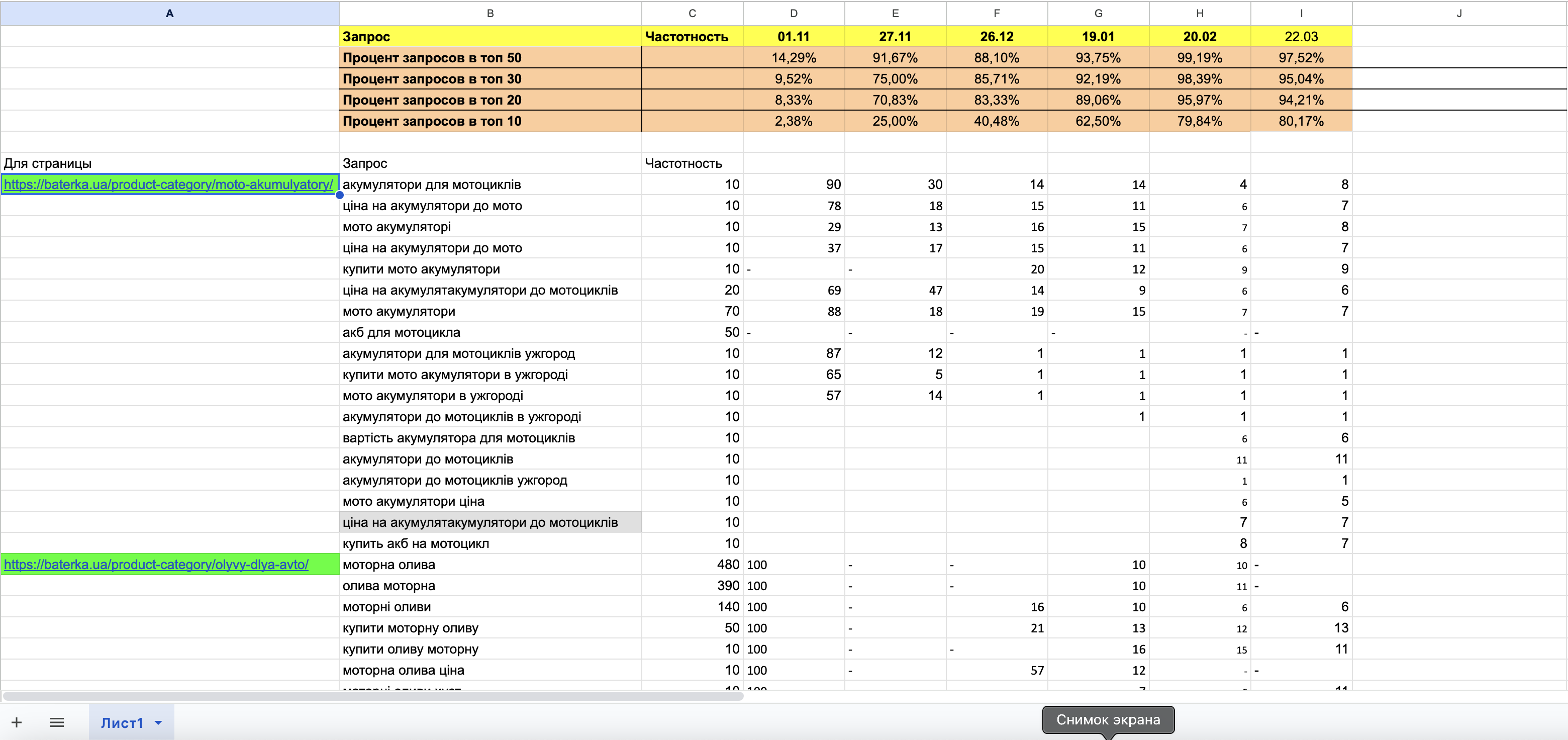Select cell акб для мотоцикла
Viewport: 1568px width, 740px height.
pos(490,332)
